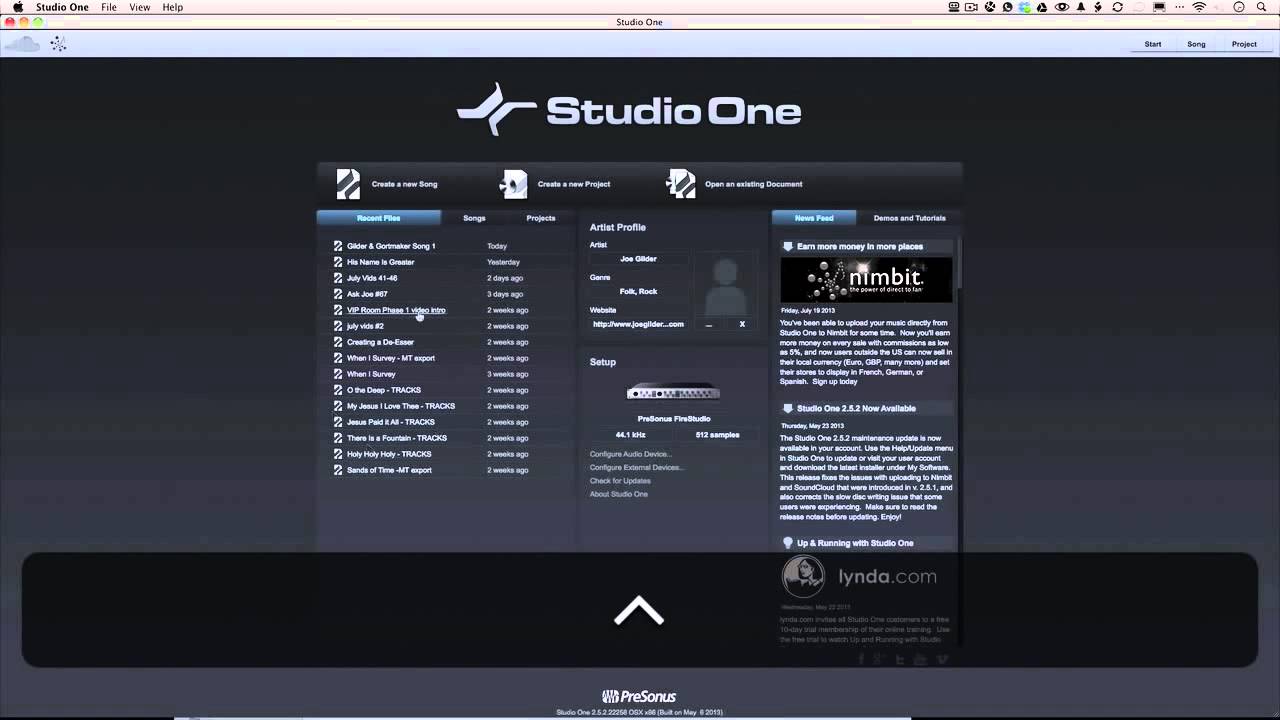Open There Is a Fountain - TRACKS

pyautogui.click(x=397, y=438)
